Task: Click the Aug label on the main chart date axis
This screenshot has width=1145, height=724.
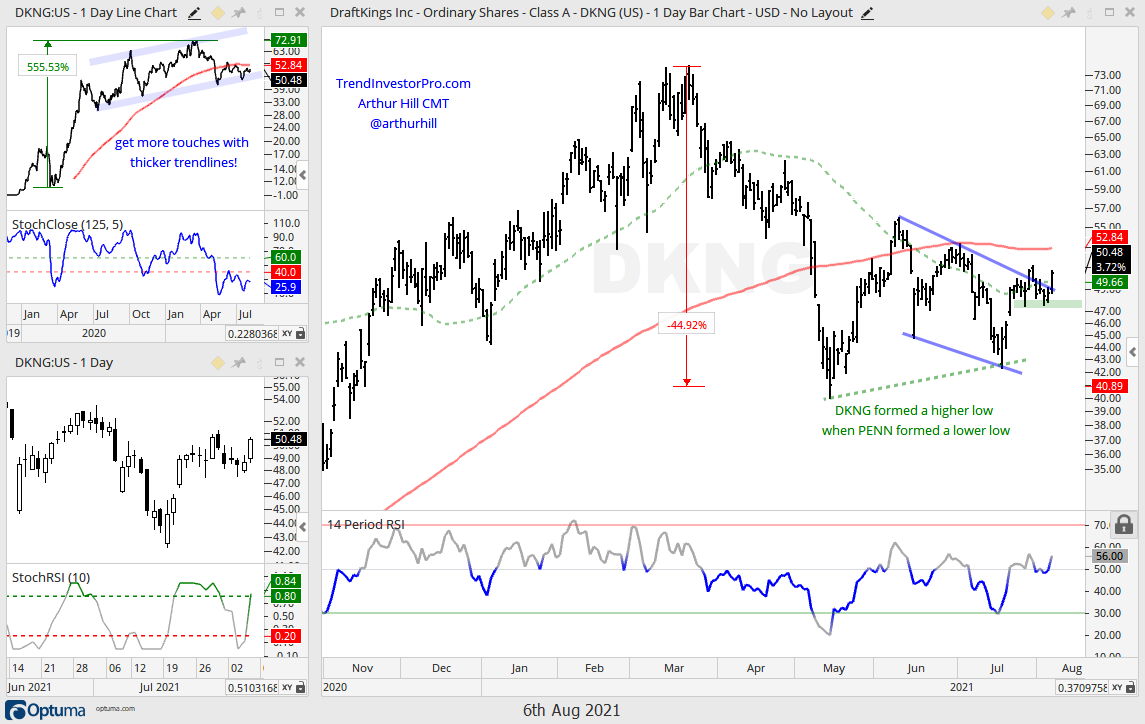Action: coord(1071,668)
